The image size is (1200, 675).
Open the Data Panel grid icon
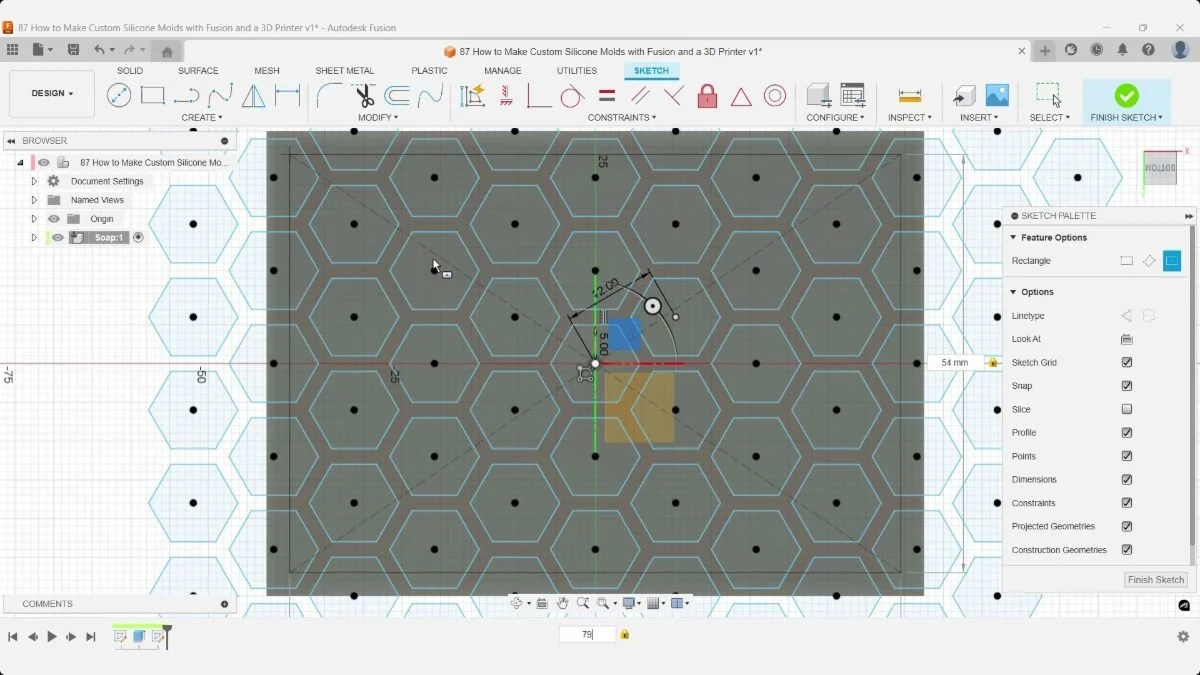(x=12, y=50)
